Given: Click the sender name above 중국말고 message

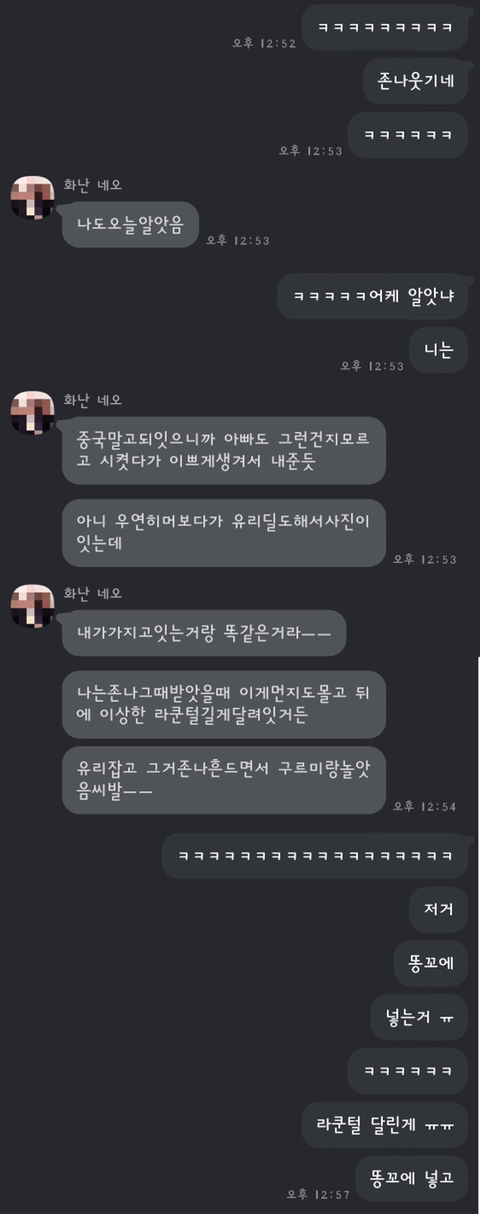Looking at the screenshot, I should click(x=92, y=400).
